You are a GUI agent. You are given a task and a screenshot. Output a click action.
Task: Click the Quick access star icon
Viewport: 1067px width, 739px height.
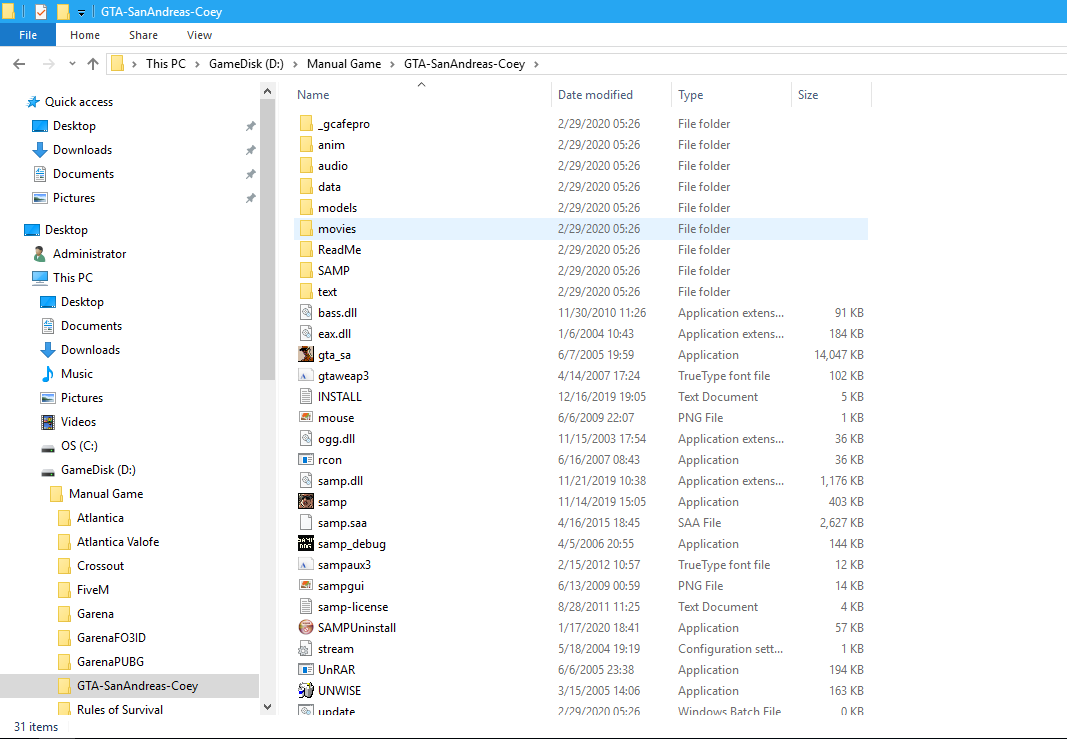pos(33,102)
